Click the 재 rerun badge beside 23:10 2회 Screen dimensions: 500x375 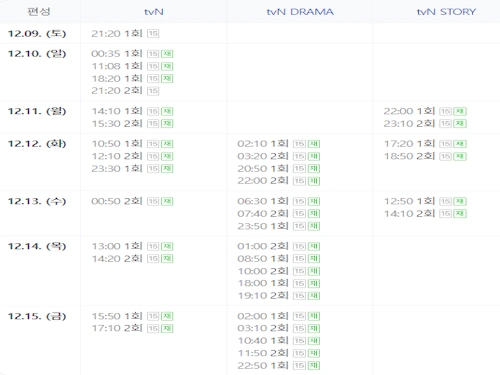pyautogui.click(x=460, y=124)
